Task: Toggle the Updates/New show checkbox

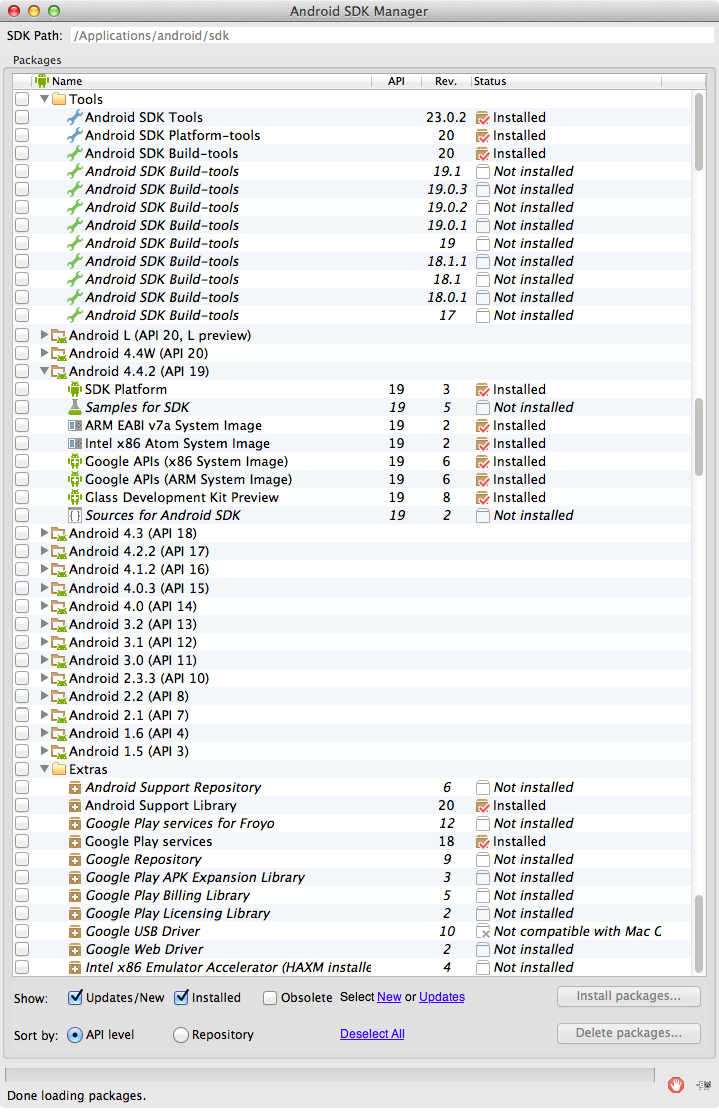Action: [75, 997]
